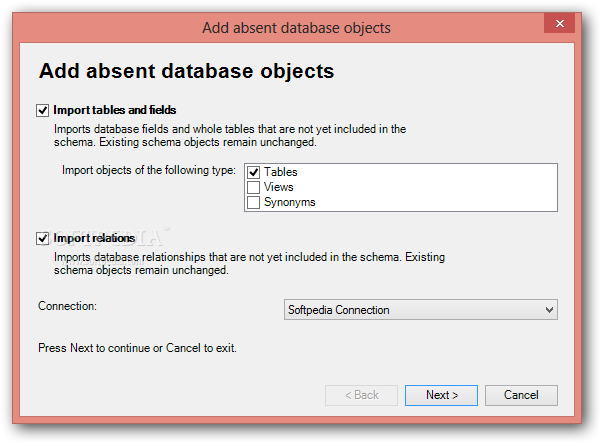The image size is (602, 444).
Task: Click the 'Import relations' label text
Action: pyautogui.click(x=94, y=239)
